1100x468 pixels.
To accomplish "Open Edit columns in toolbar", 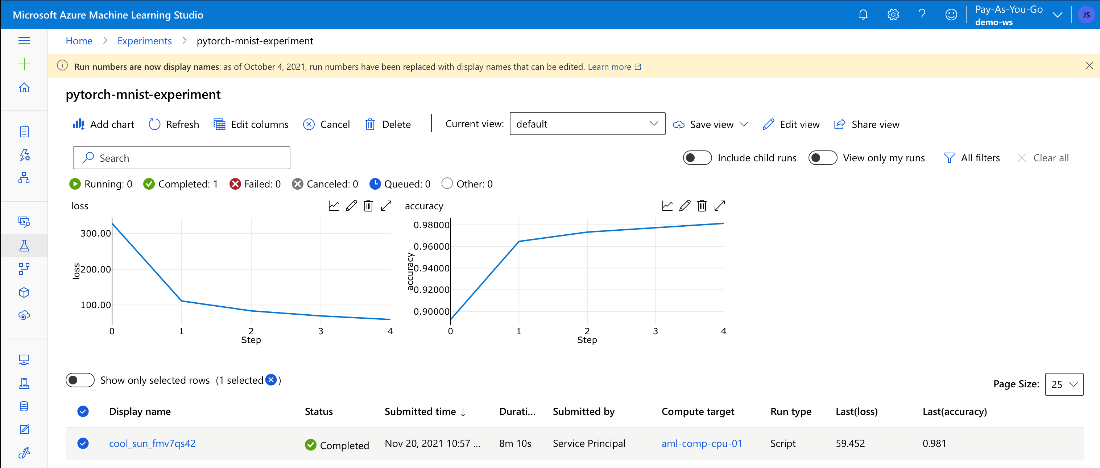I will 250,124.
